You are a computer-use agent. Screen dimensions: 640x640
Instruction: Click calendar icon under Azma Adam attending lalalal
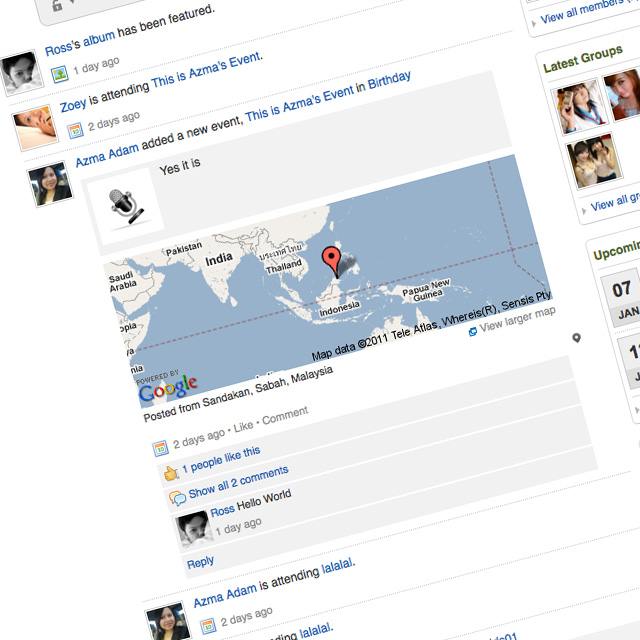pyautogui.click(x=208, y=626)
